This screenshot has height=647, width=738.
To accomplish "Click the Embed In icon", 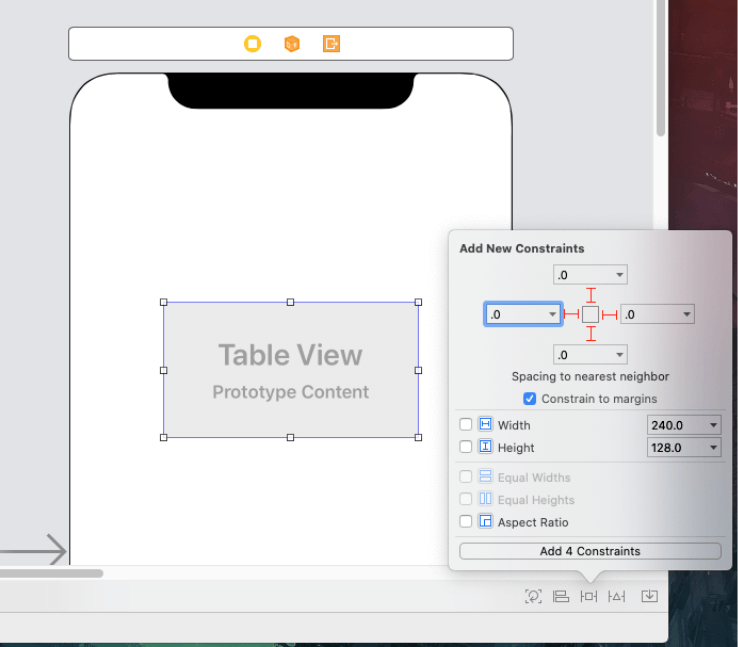I will pyautogui.click(x=650, y=596).
